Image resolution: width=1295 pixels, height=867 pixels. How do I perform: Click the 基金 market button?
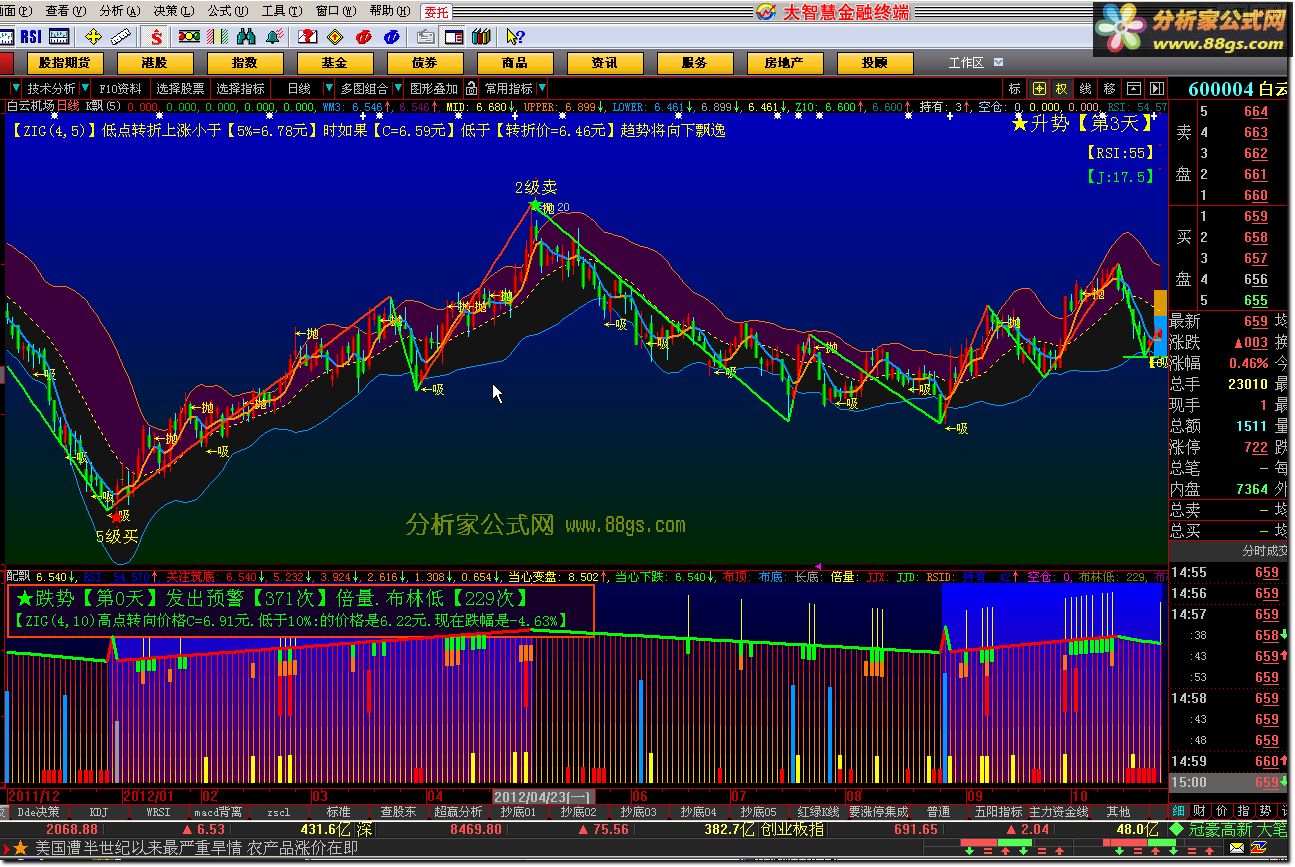(334, 63)
